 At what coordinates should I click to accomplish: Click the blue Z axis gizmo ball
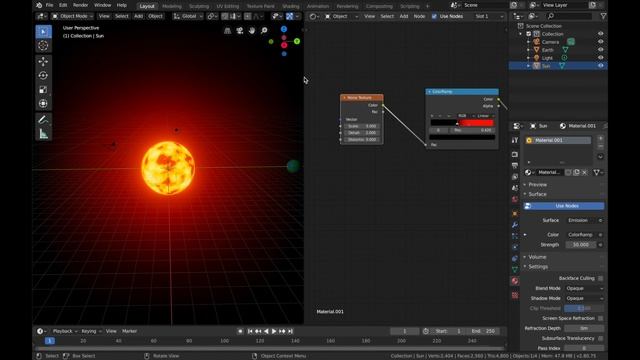pos(284,29)
